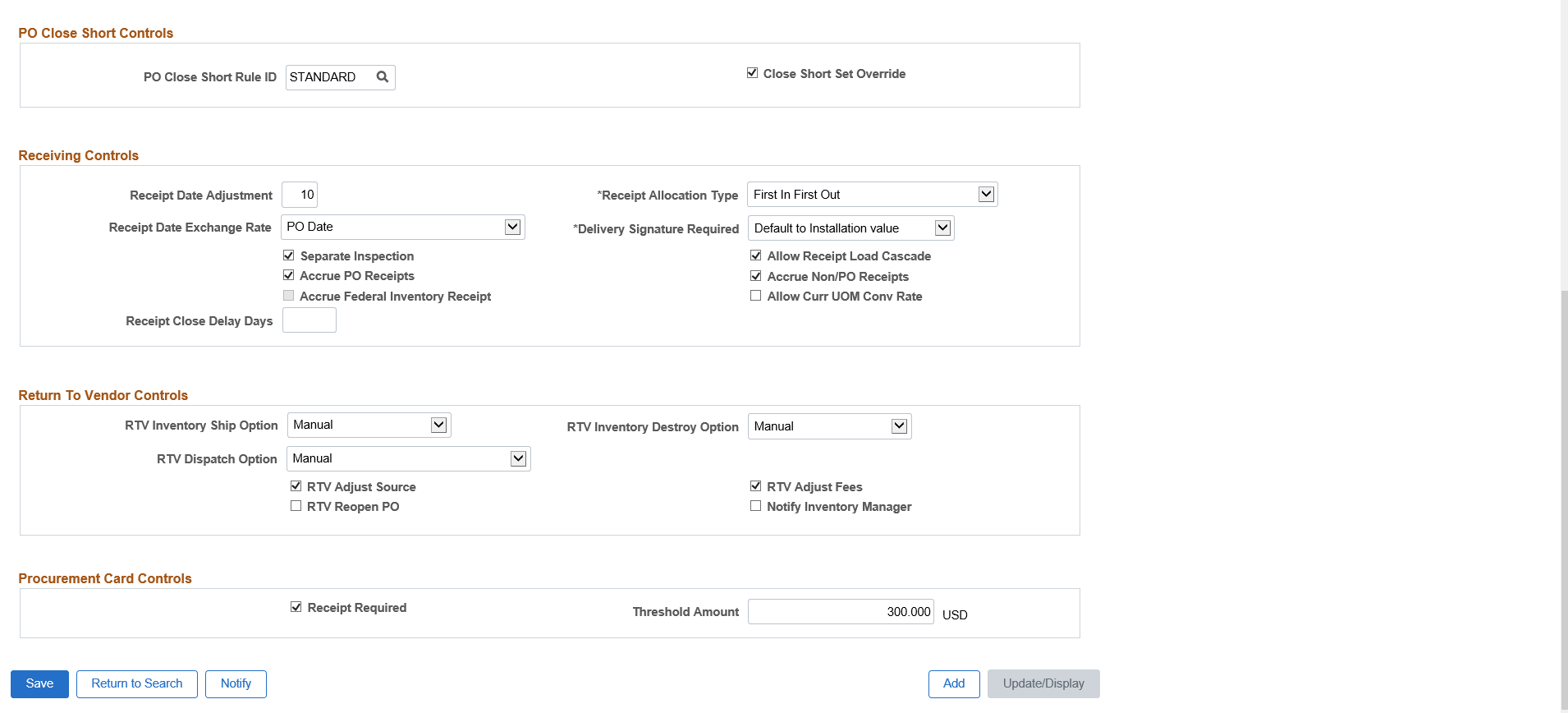Uncheck Separate Inspection

click(x=288, y=255)
